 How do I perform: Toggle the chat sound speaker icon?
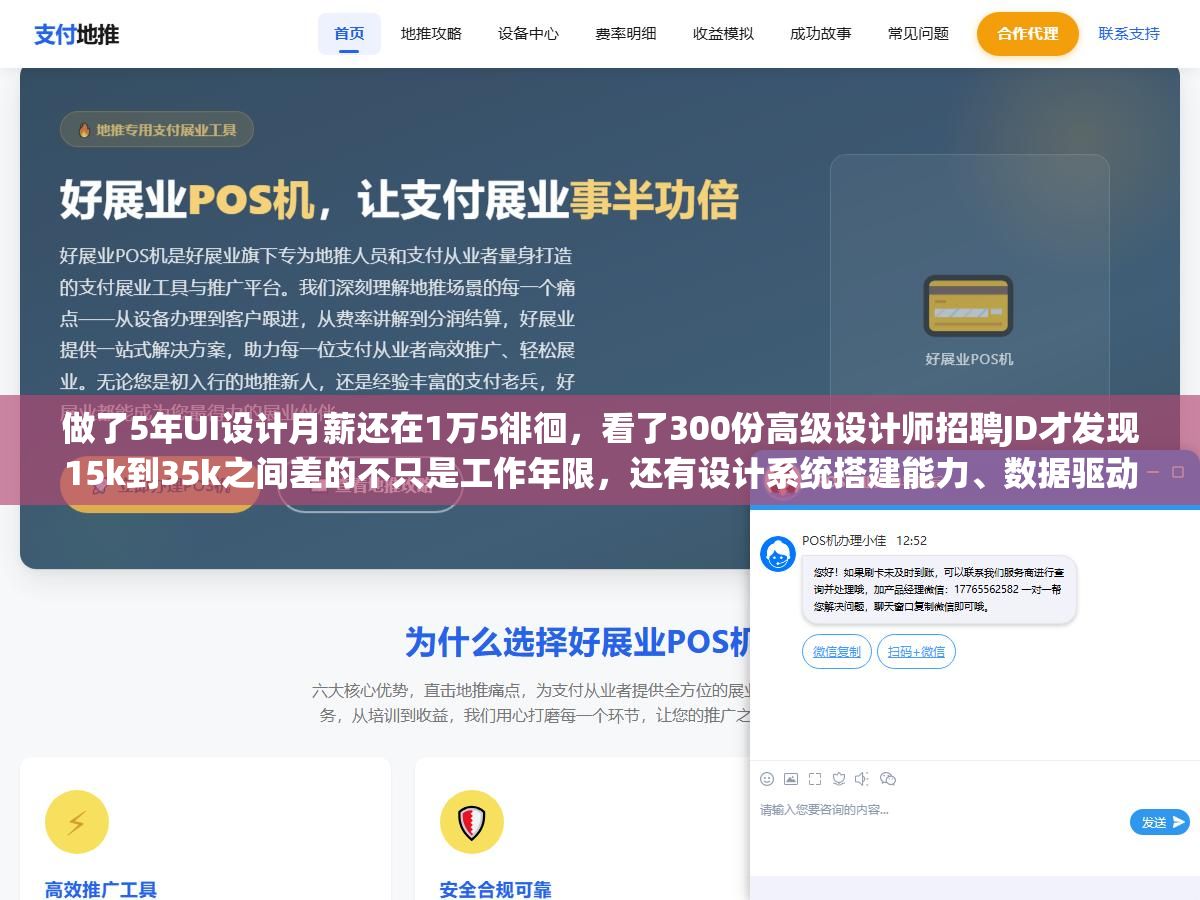863,778
